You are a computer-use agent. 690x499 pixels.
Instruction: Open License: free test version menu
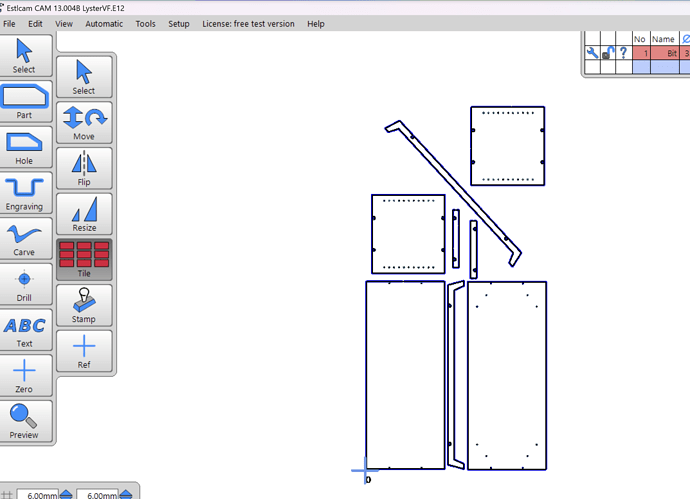point(248,24)
